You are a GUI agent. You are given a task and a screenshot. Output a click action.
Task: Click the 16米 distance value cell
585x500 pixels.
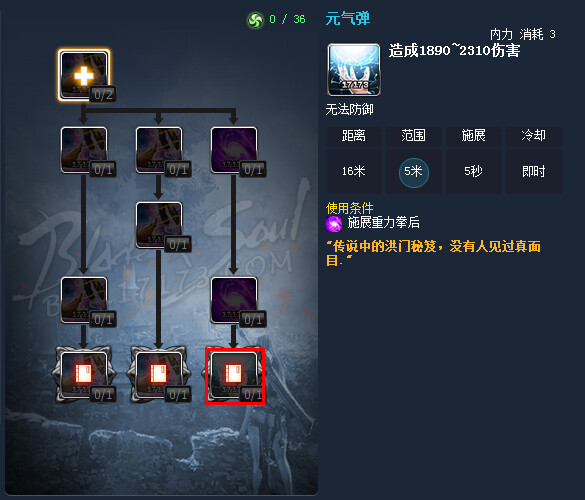pyautogui.click(x=354, y=172)
